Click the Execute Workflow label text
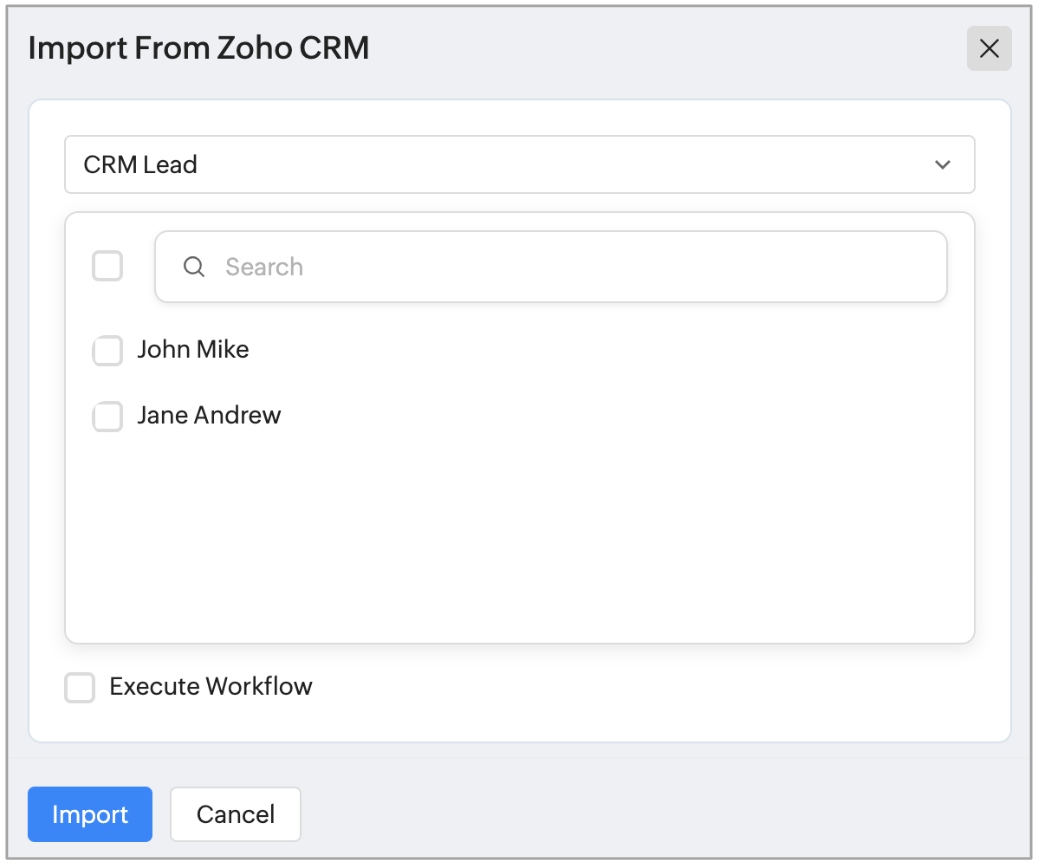 click(211, 687)
